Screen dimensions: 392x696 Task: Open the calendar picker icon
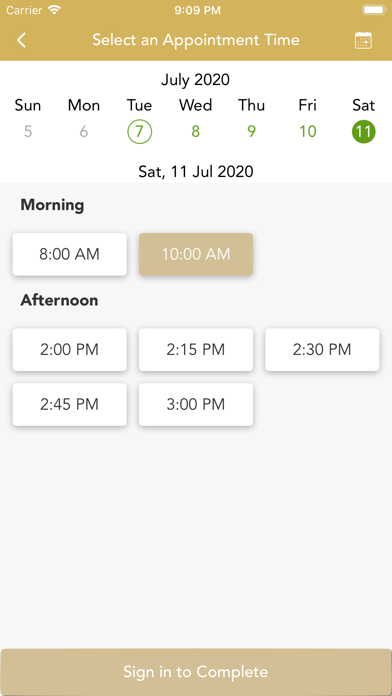[363, 40]
